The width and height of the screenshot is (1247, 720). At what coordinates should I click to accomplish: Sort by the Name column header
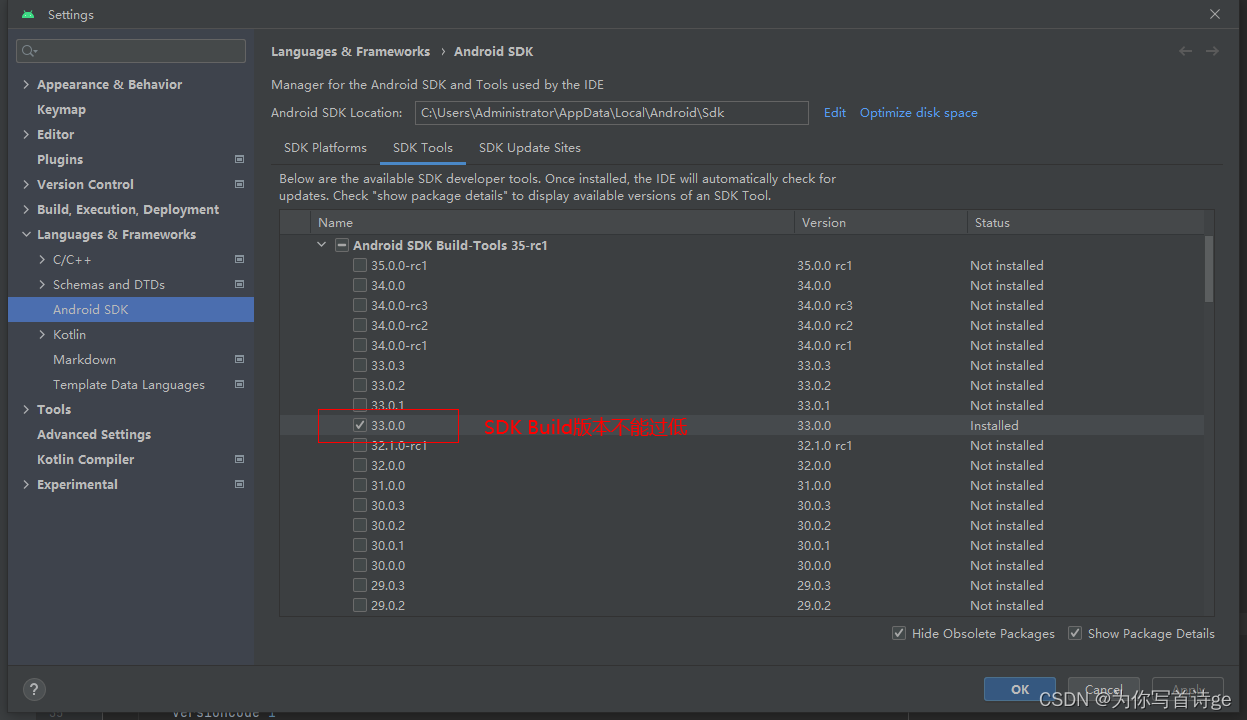(553, 222)
